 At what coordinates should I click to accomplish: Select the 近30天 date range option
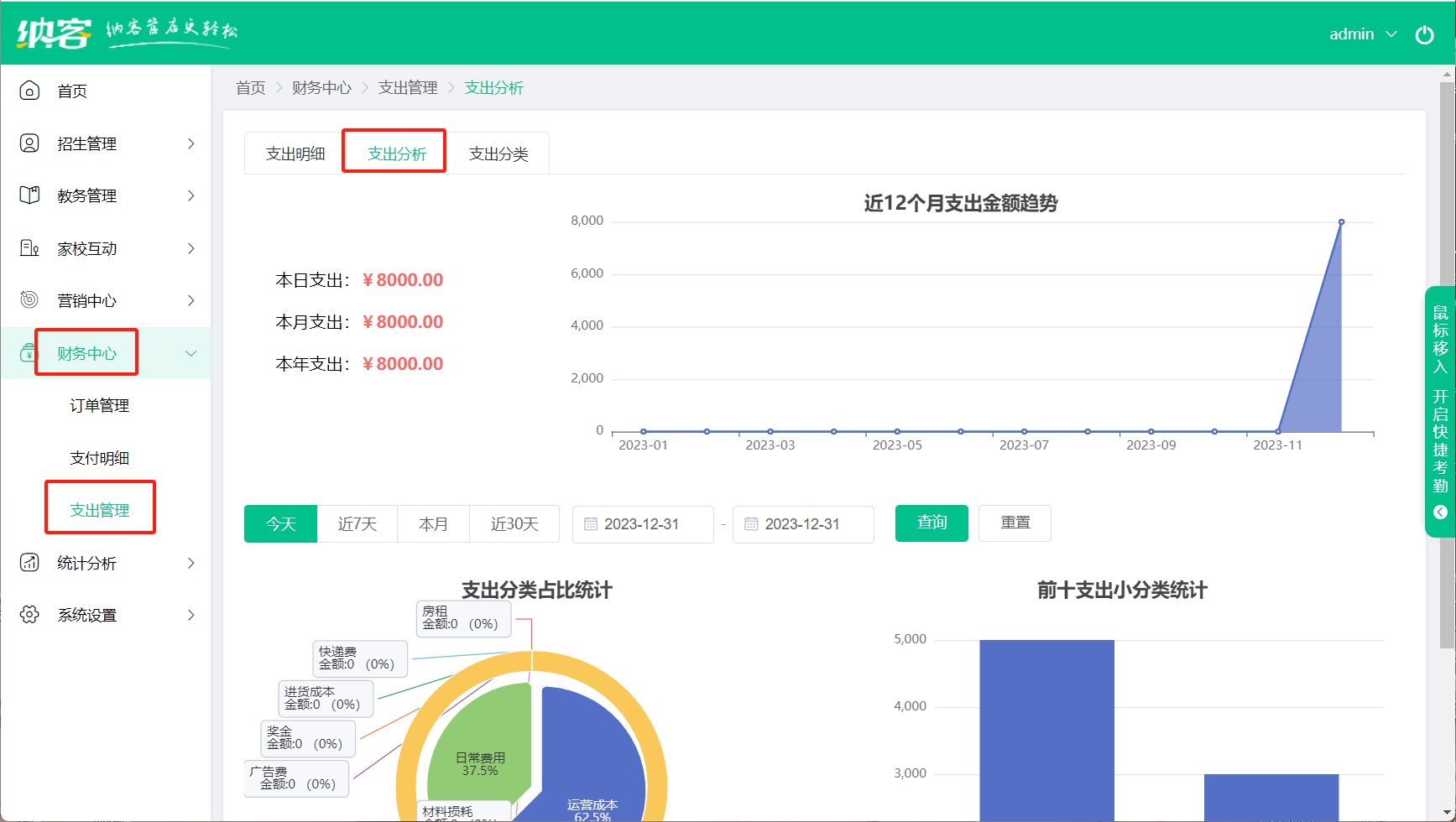coord(514,524)
